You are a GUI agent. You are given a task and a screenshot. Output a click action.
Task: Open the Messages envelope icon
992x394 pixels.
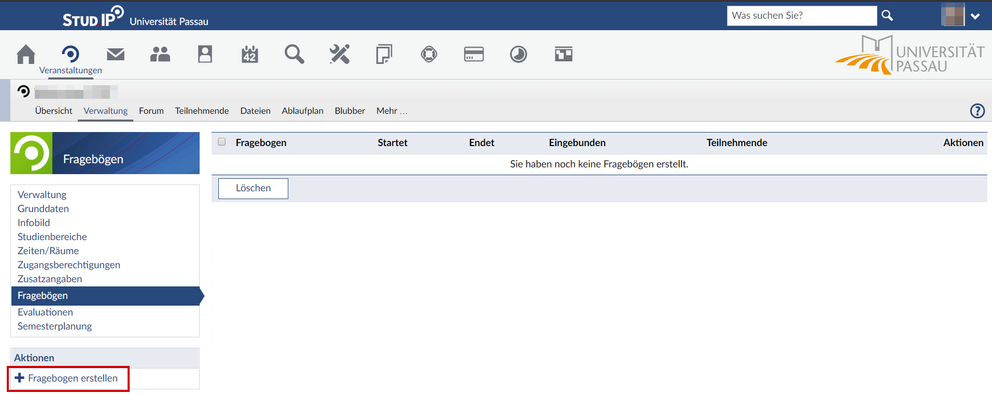pos(115,54)
